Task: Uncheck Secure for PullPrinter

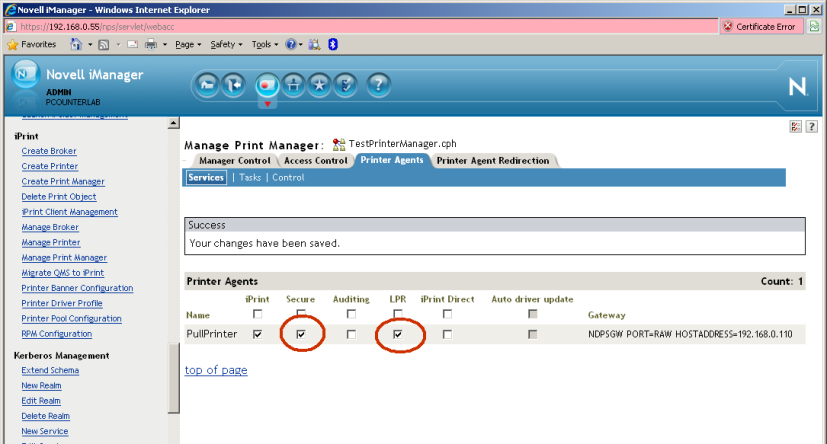Action: 301,334
